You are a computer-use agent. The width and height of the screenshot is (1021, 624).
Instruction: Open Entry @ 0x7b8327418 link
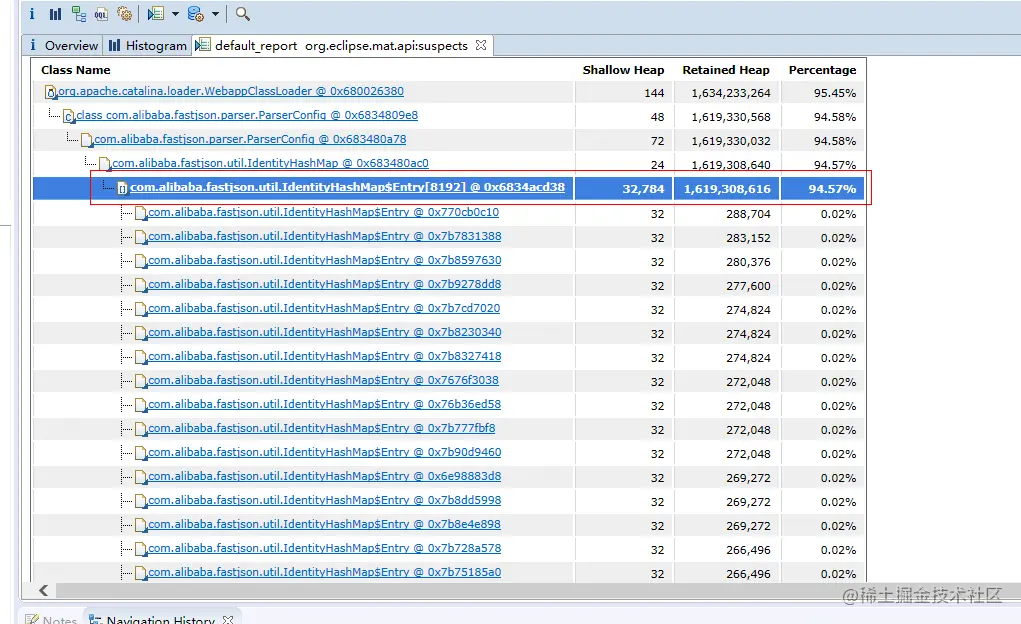tap(325, 357)
